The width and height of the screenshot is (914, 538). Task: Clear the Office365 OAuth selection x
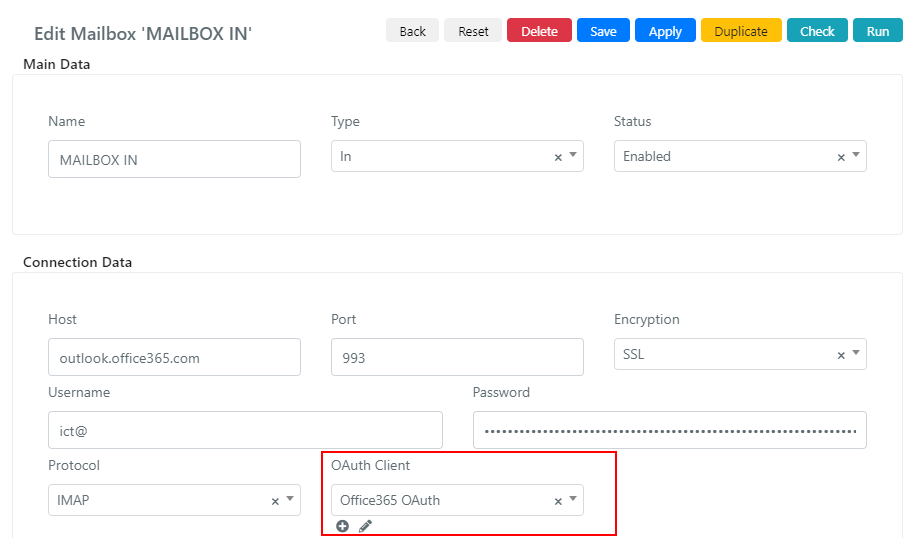pyautogui.click(x=558, y=501)
